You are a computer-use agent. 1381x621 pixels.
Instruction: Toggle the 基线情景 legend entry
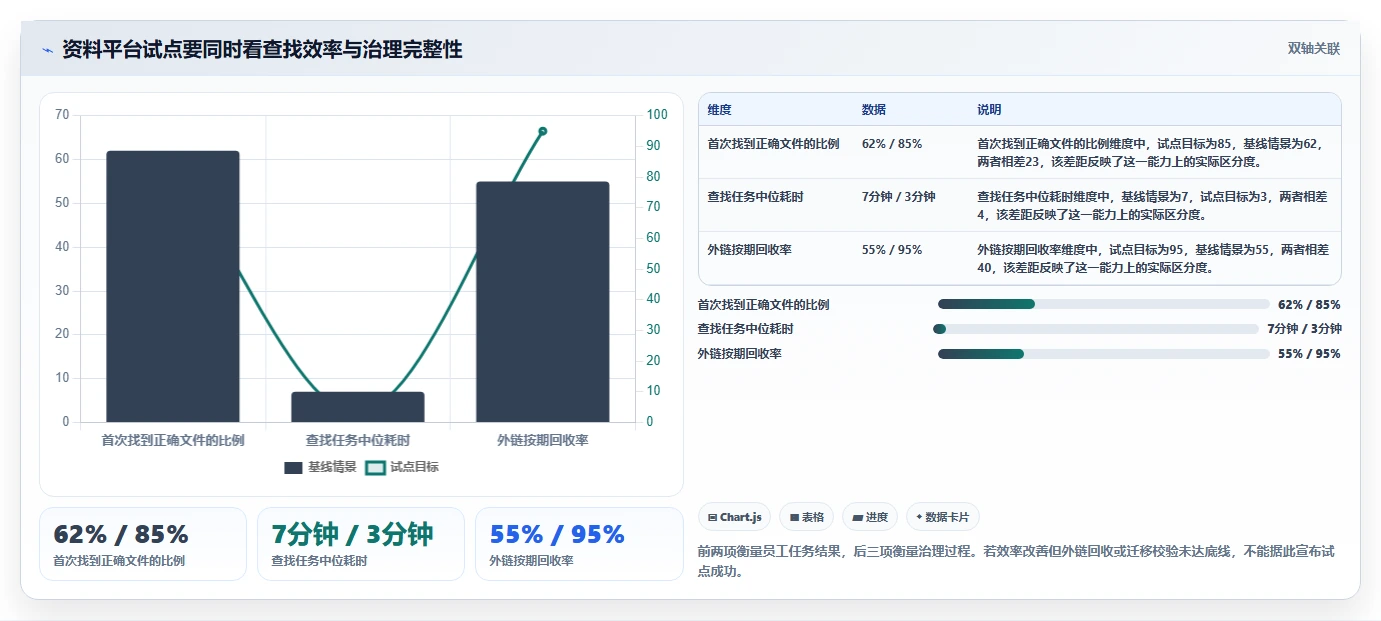pyautogui.click(x=320, y=467)
